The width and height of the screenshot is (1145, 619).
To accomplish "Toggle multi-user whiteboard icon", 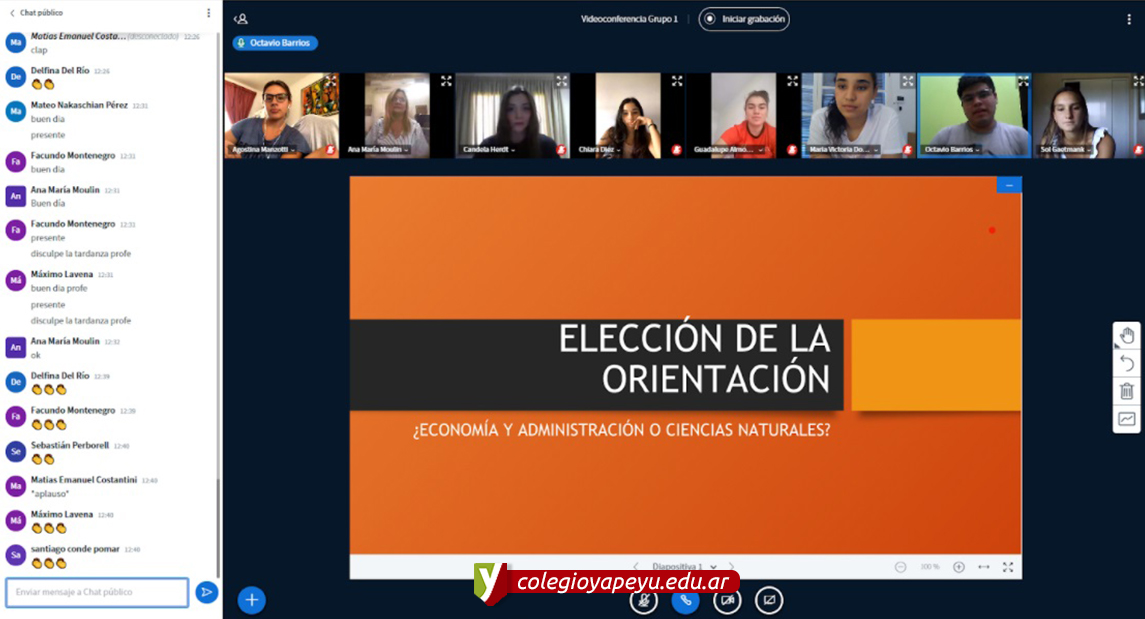I will (x=1127, y=419).
